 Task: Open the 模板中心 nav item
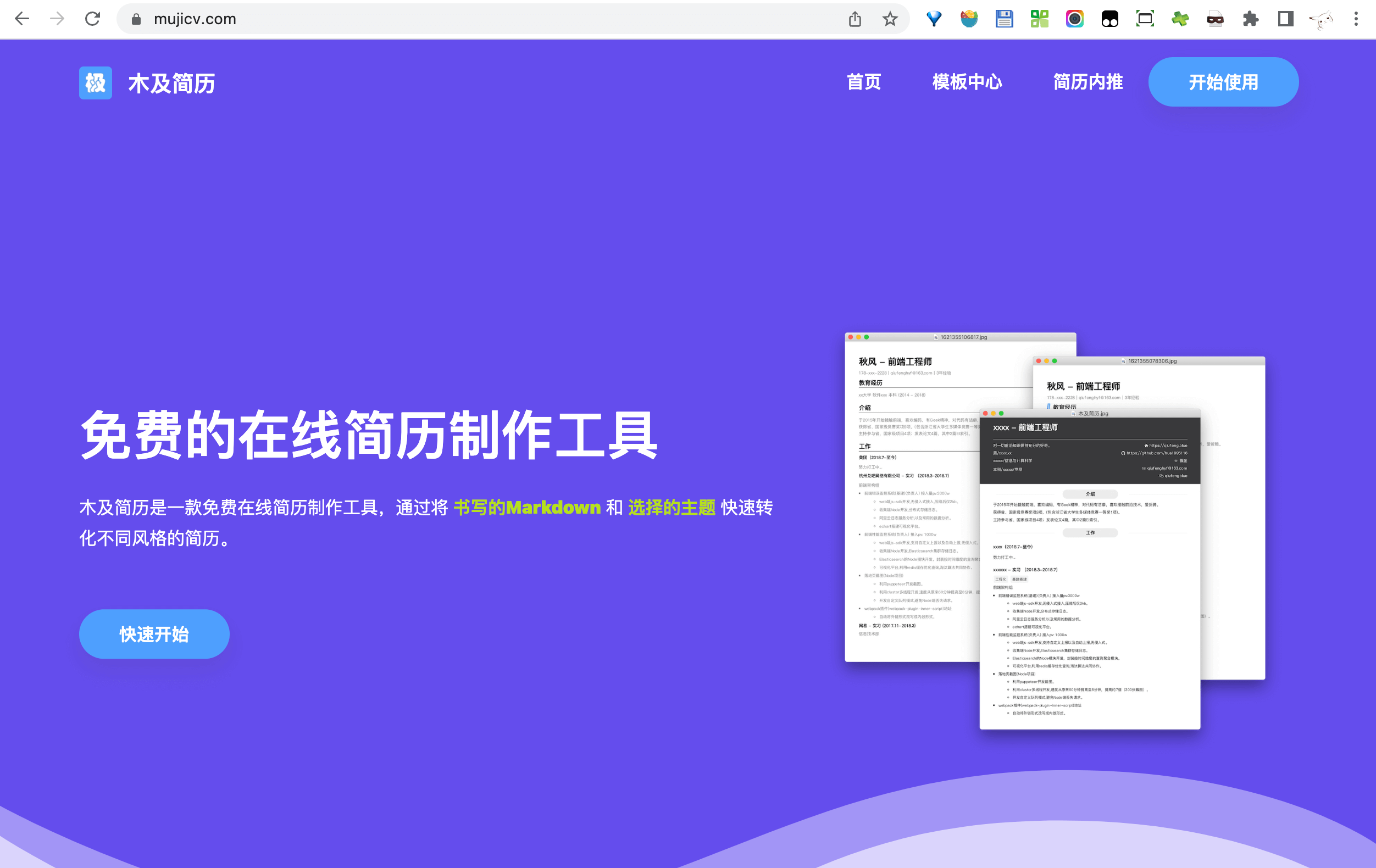point(967,82)
